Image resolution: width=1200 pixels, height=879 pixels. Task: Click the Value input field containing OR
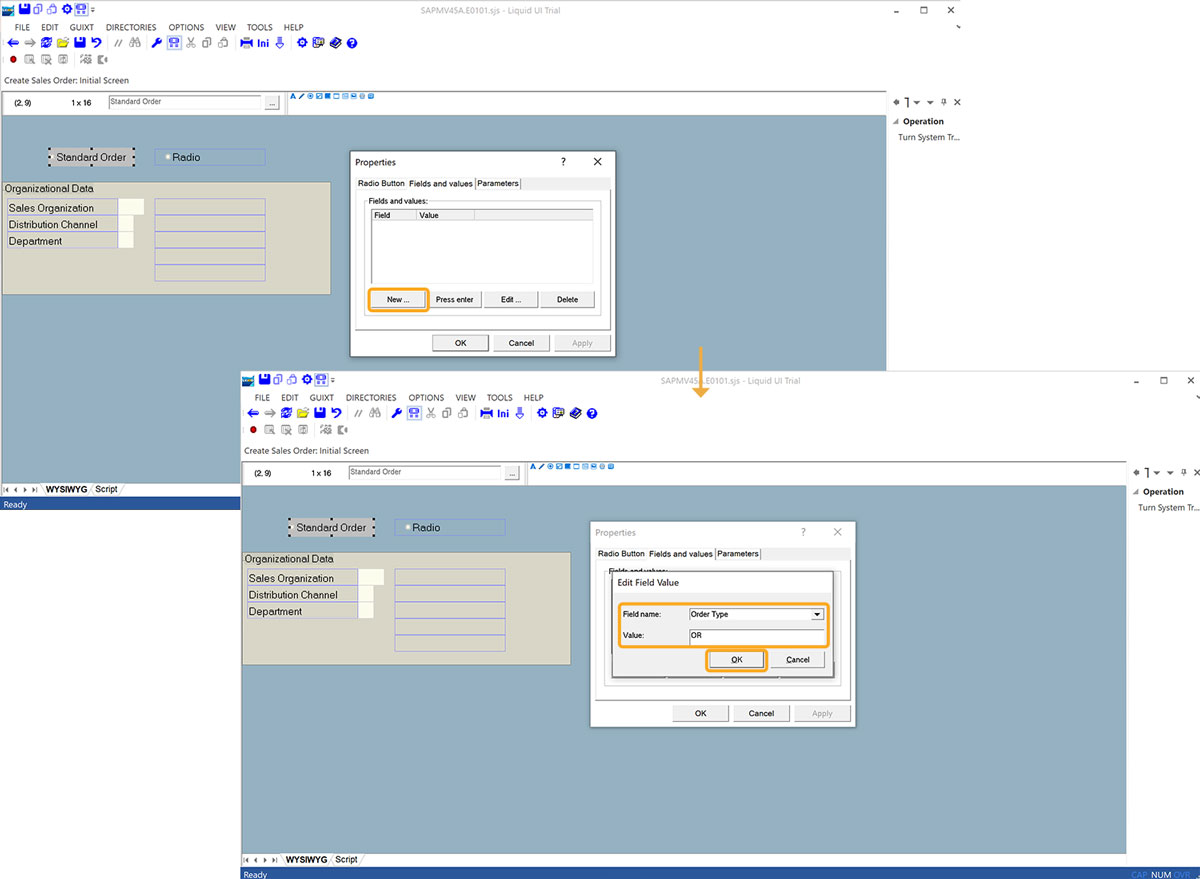(x=757, y=635)
